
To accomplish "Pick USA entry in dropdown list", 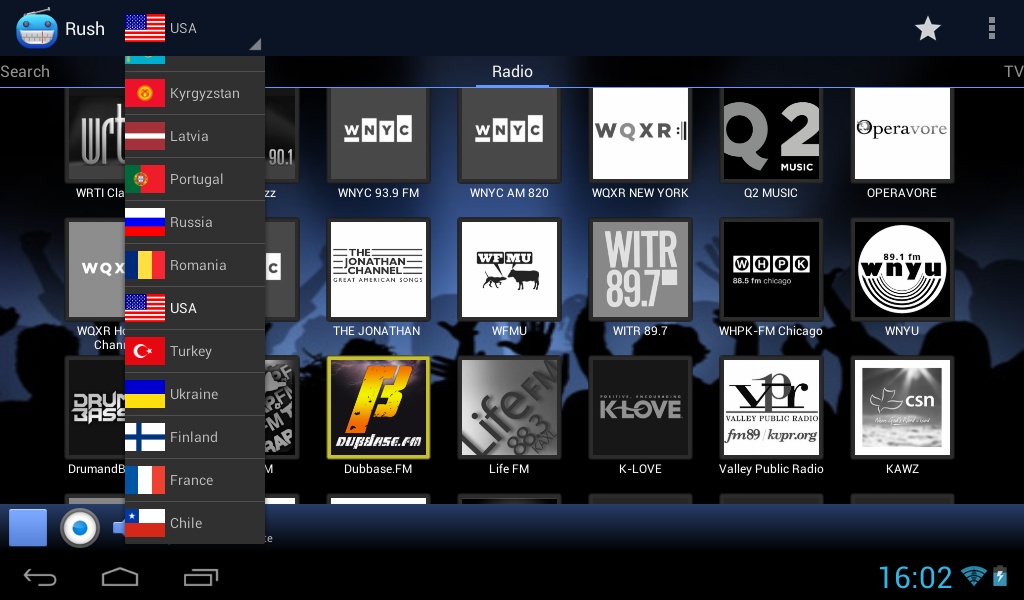I will (x=195, y=308).
